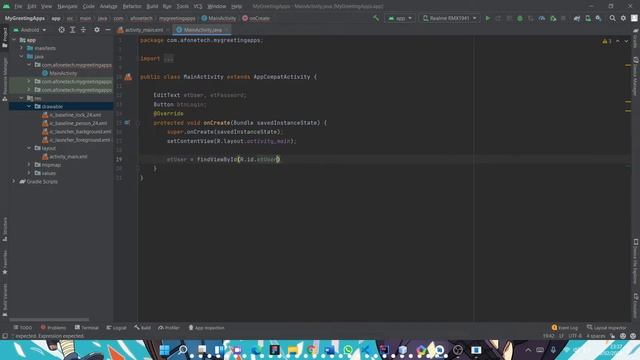Image resolution: width=640 pixels, height=360 pixels.
Task: Open the Build tool window
Action: click(142, 328)
